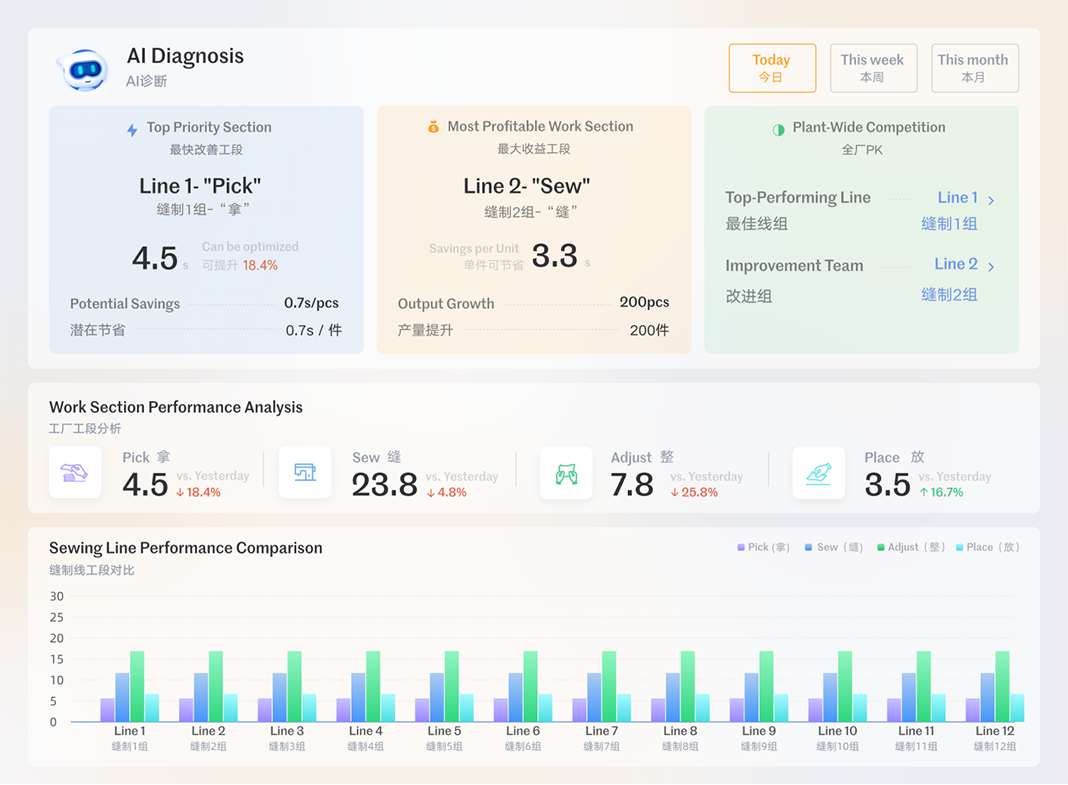Expand Improvement Team chevron arrow
Viewport: 1068px width, 785px height.
[991, 267]
